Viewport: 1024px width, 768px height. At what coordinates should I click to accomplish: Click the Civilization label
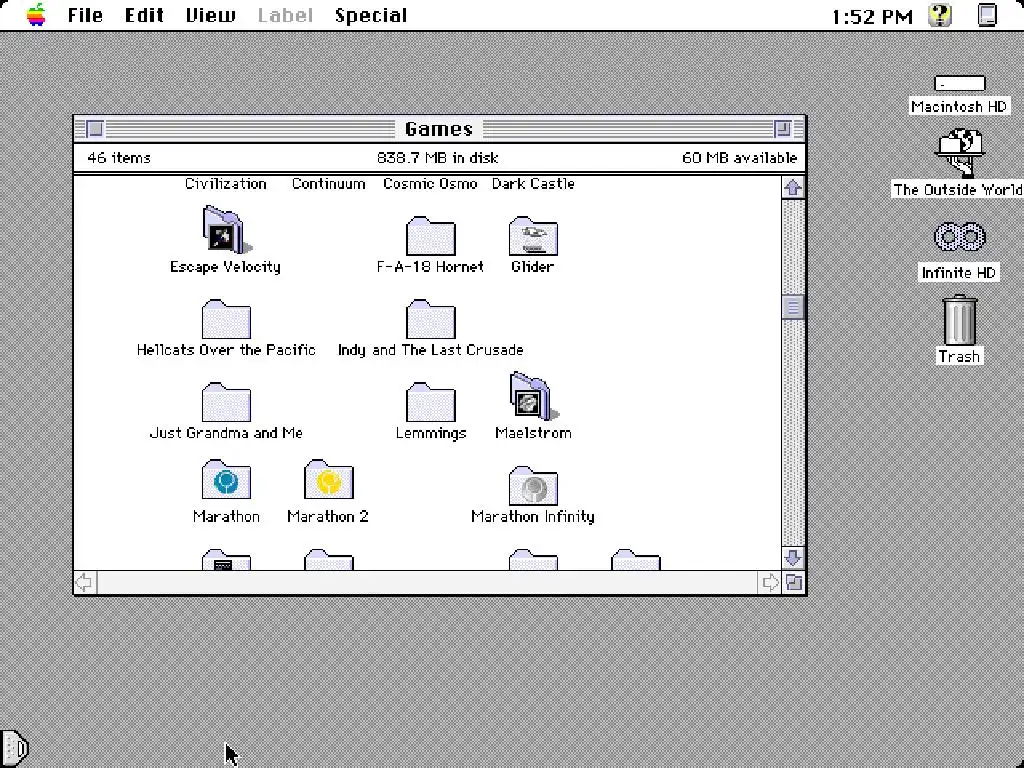point(225,184)
